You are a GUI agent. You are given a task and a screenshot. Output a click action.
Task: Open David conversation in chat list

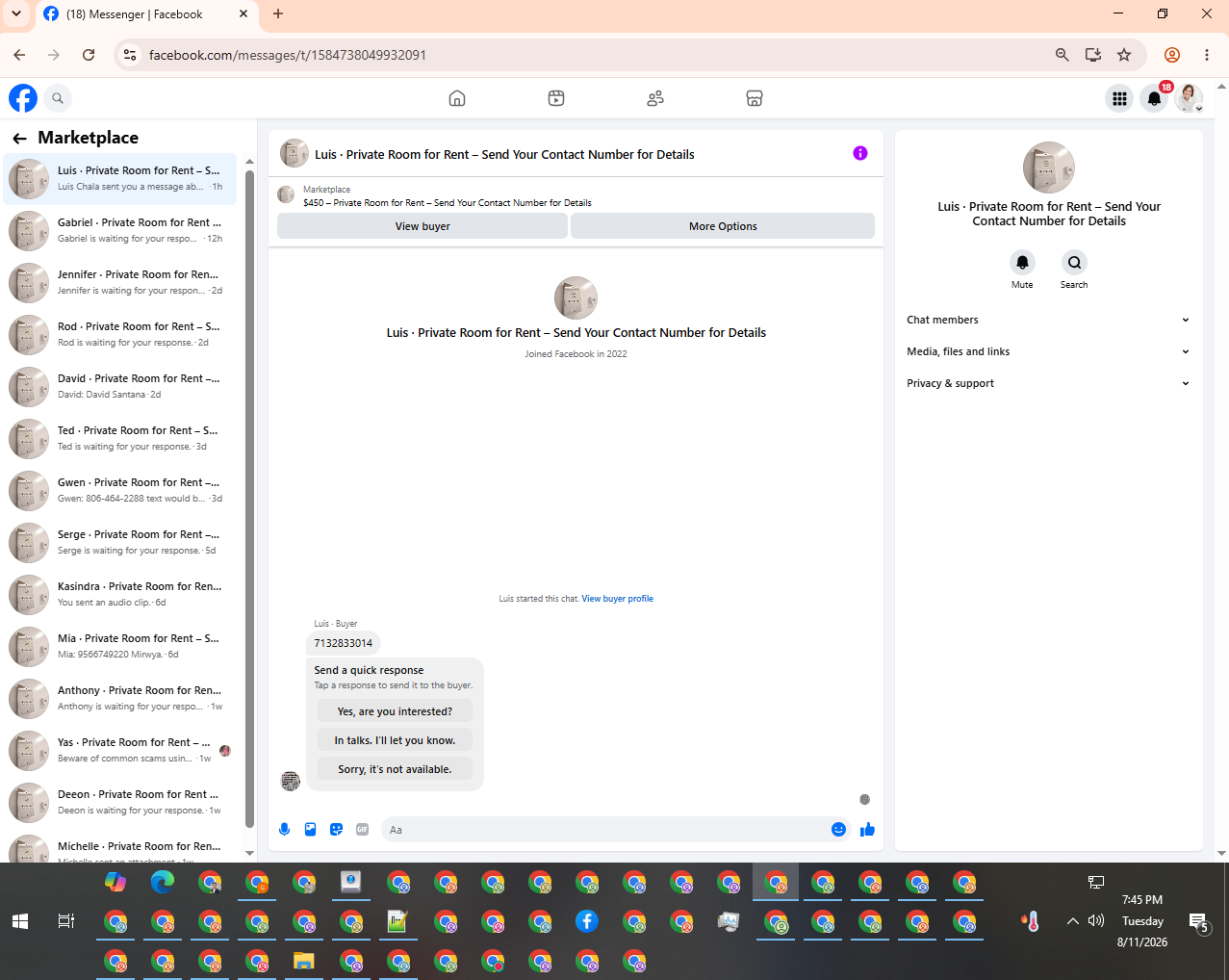[x=119, y=387]
